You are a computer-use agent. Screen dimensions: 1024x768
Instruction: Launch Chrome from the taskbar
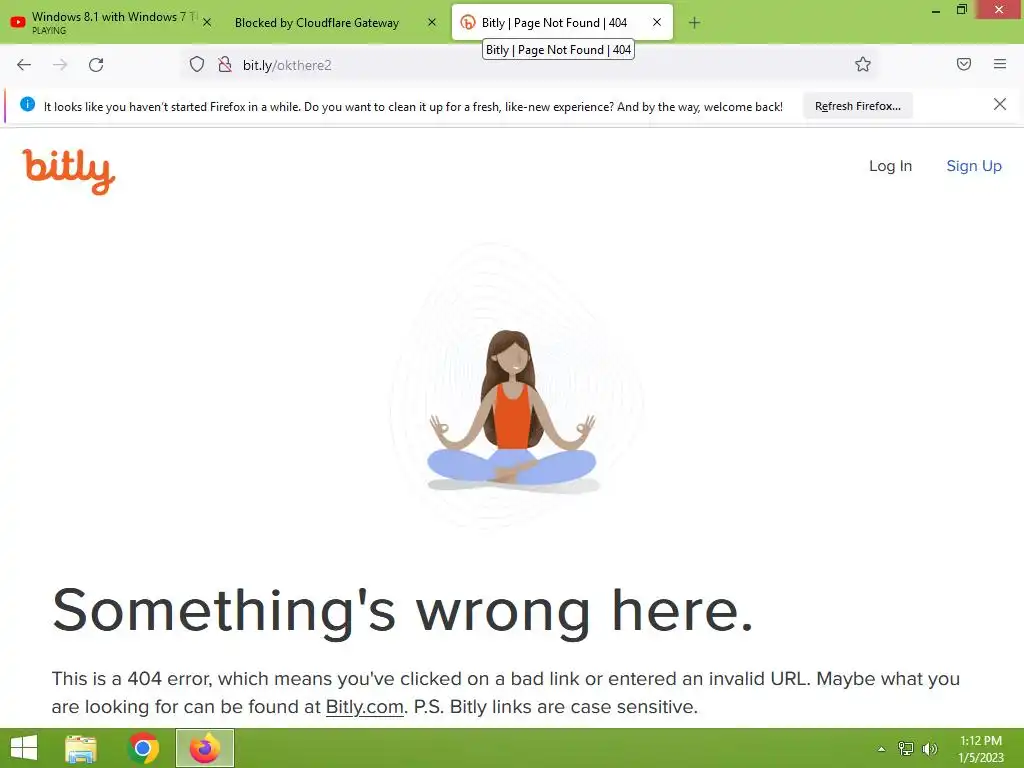point(143,748)
